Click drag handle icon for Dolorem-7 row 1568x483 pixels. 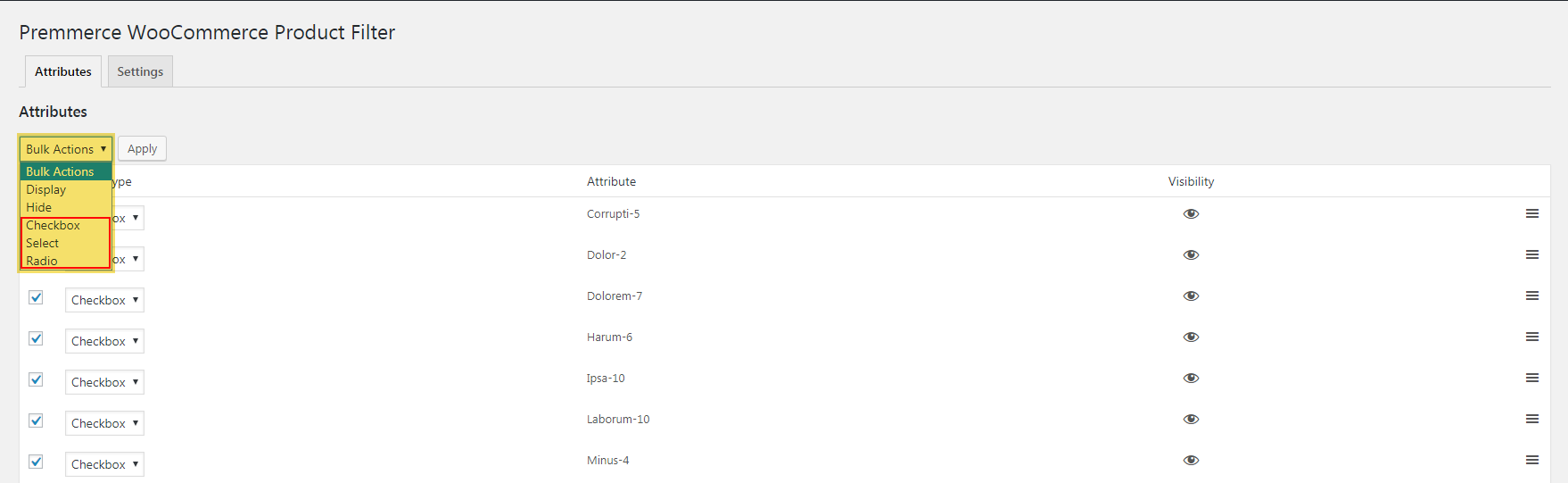coord(1531,296)
